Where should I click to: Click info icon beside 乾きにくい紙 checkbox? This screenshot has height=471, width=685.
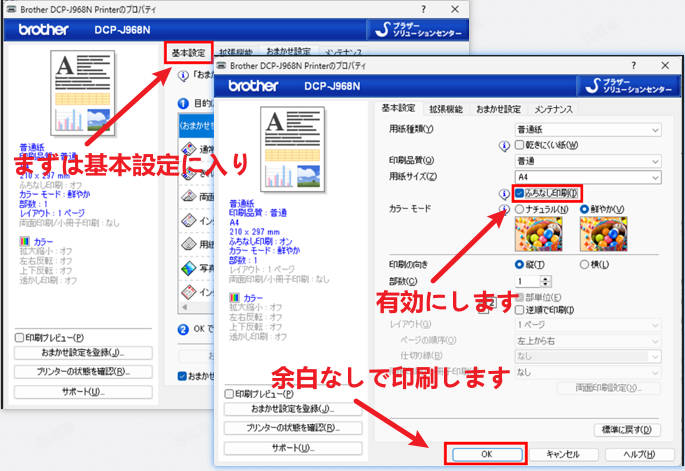coord(504,145)
